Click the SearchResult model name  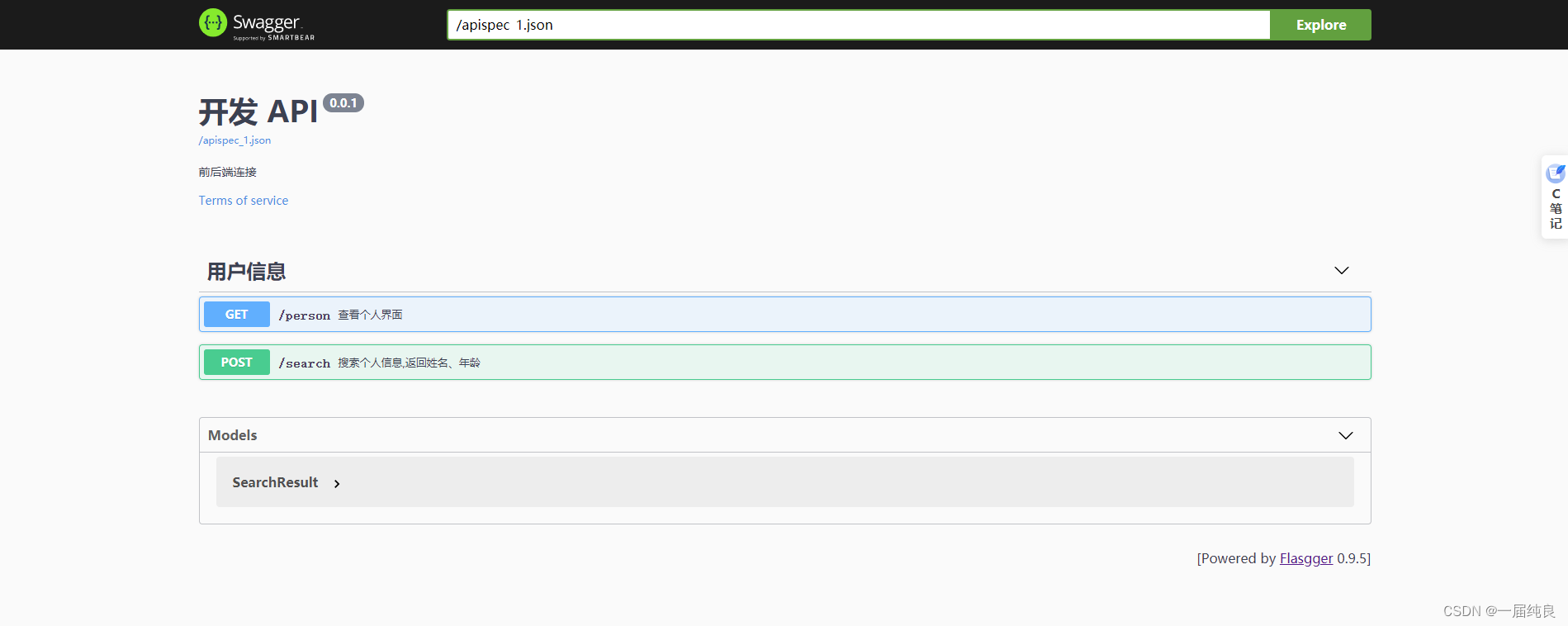point(275,482)
